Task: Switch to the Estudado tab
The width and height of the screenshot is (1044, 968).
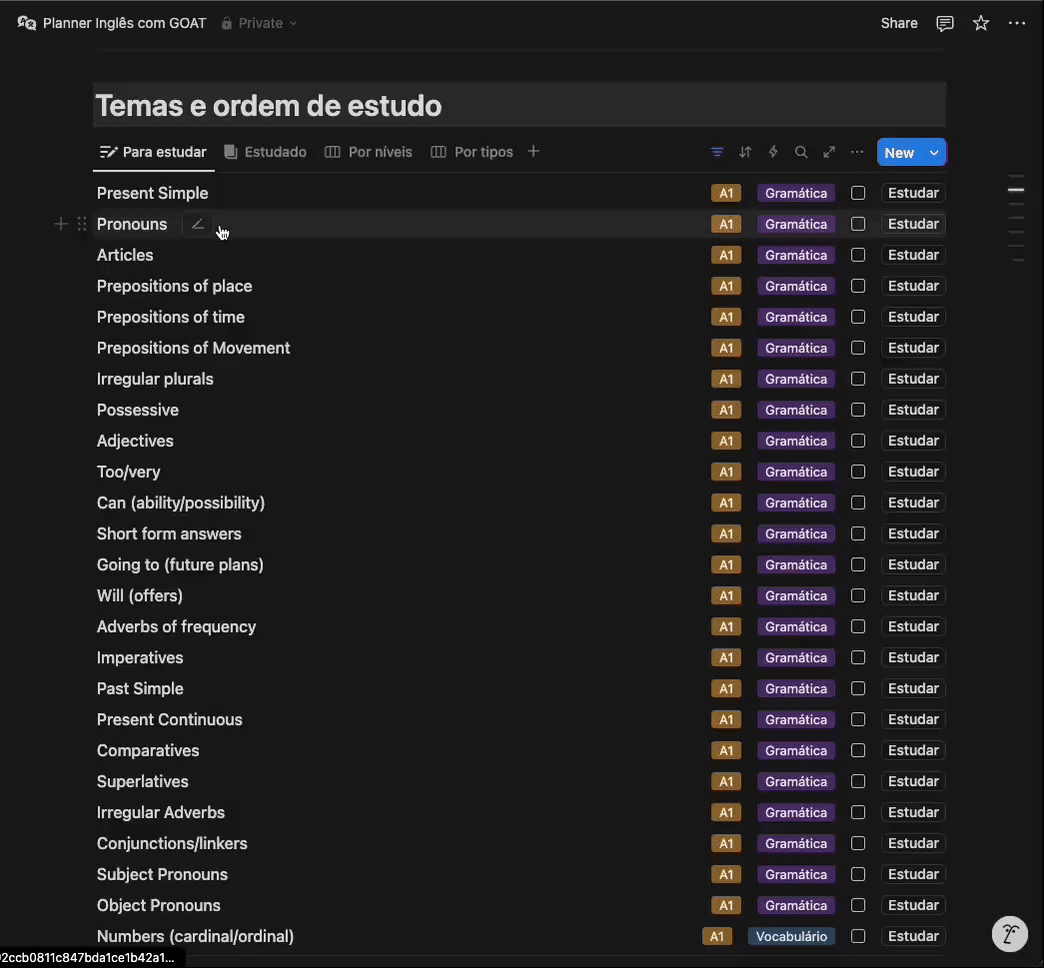Action: click(x=265, y=152)
